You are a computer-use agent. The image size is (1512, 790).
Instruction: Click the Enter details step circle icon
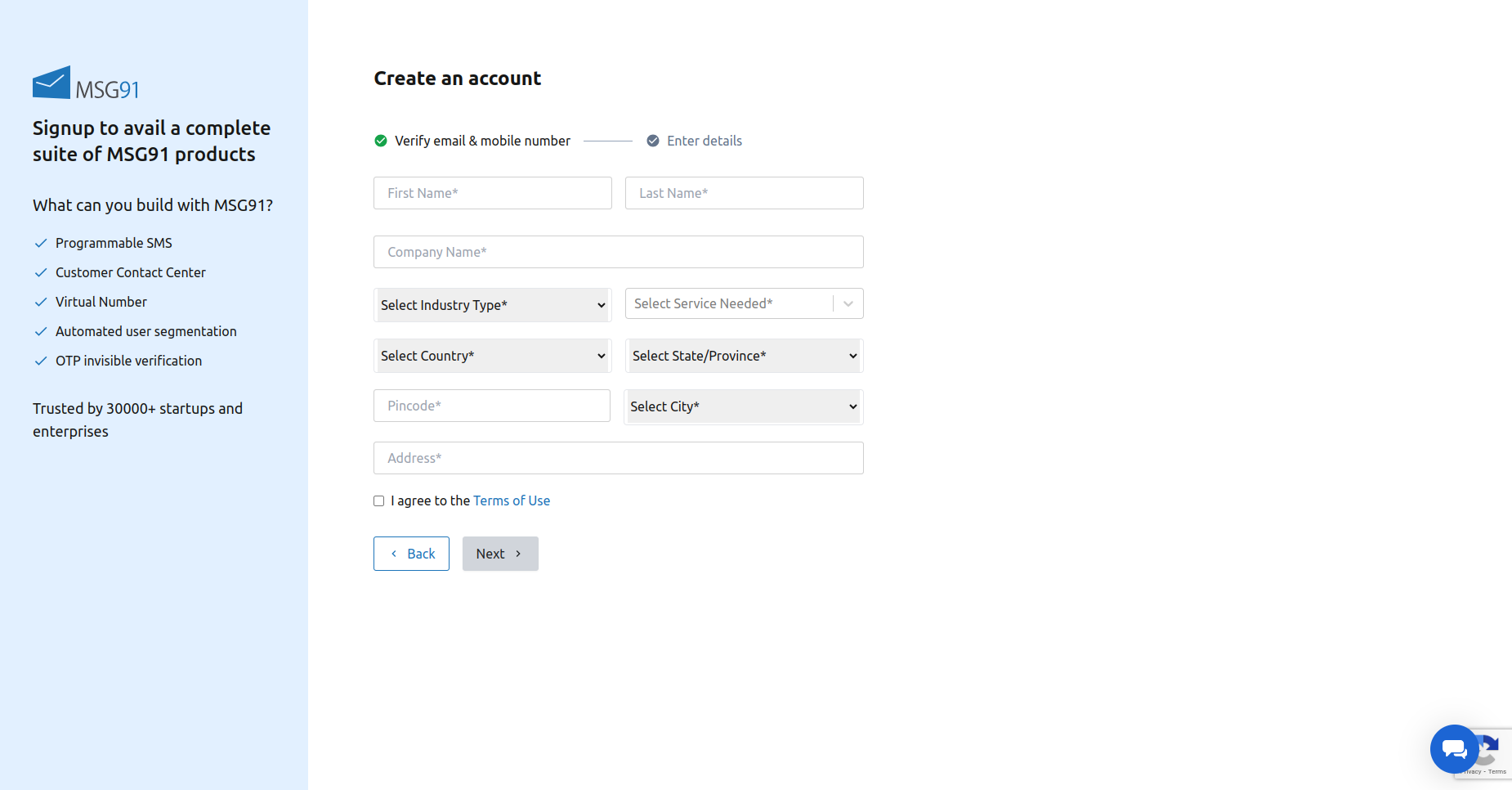[x=653, y=141]
